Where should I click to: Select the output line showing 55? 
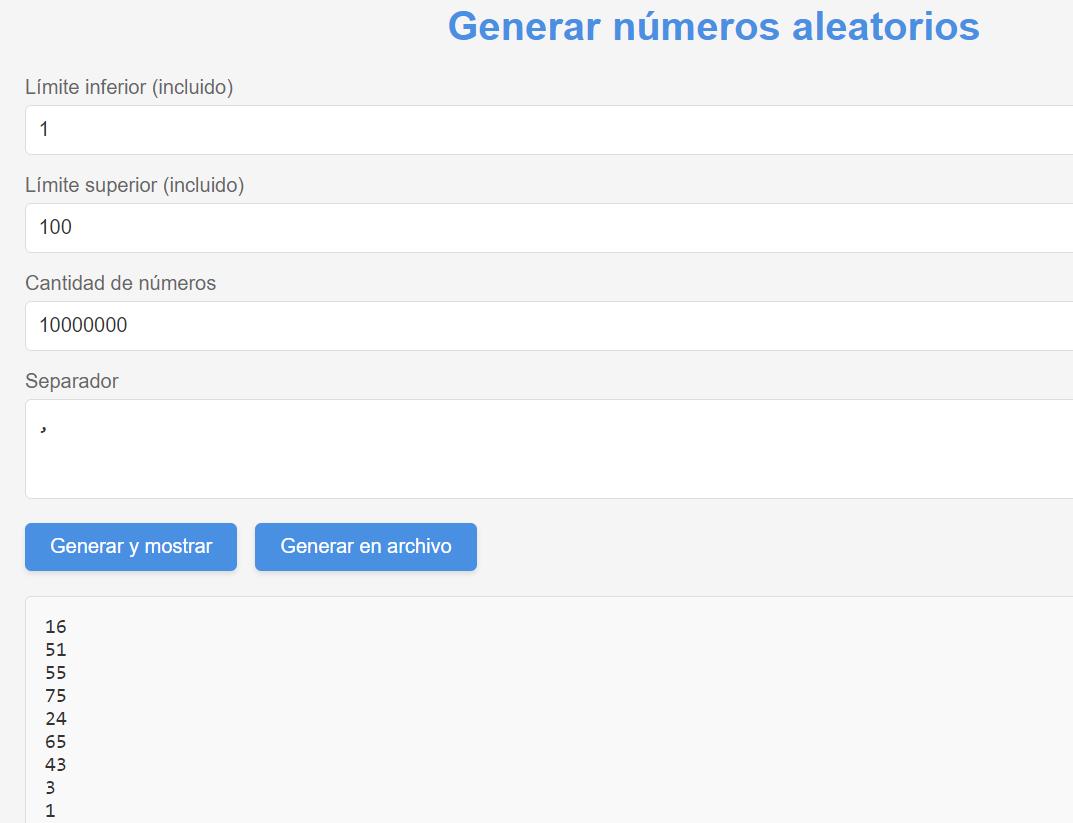pyautogui.click(x=56, y=673)
